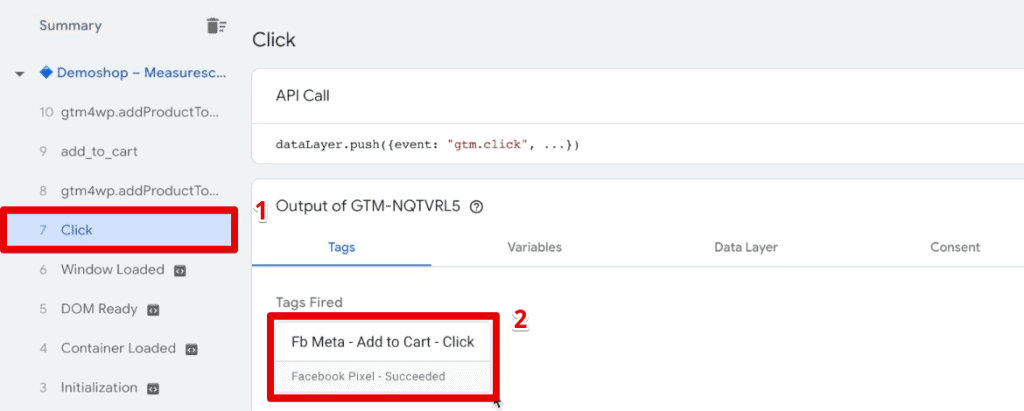The height and width of the screenshot is (411, 1024).
Task: Click the dataLayer.push gtm.click code line
Action: 428,144
